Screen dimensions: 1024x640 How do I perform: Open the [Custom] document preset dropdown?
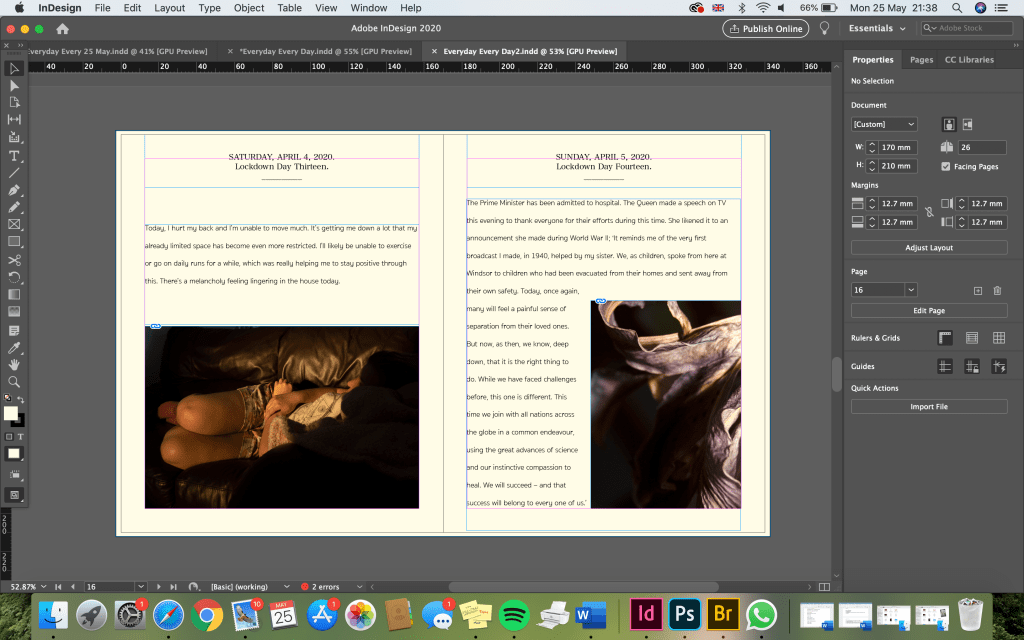click(883, 124)
